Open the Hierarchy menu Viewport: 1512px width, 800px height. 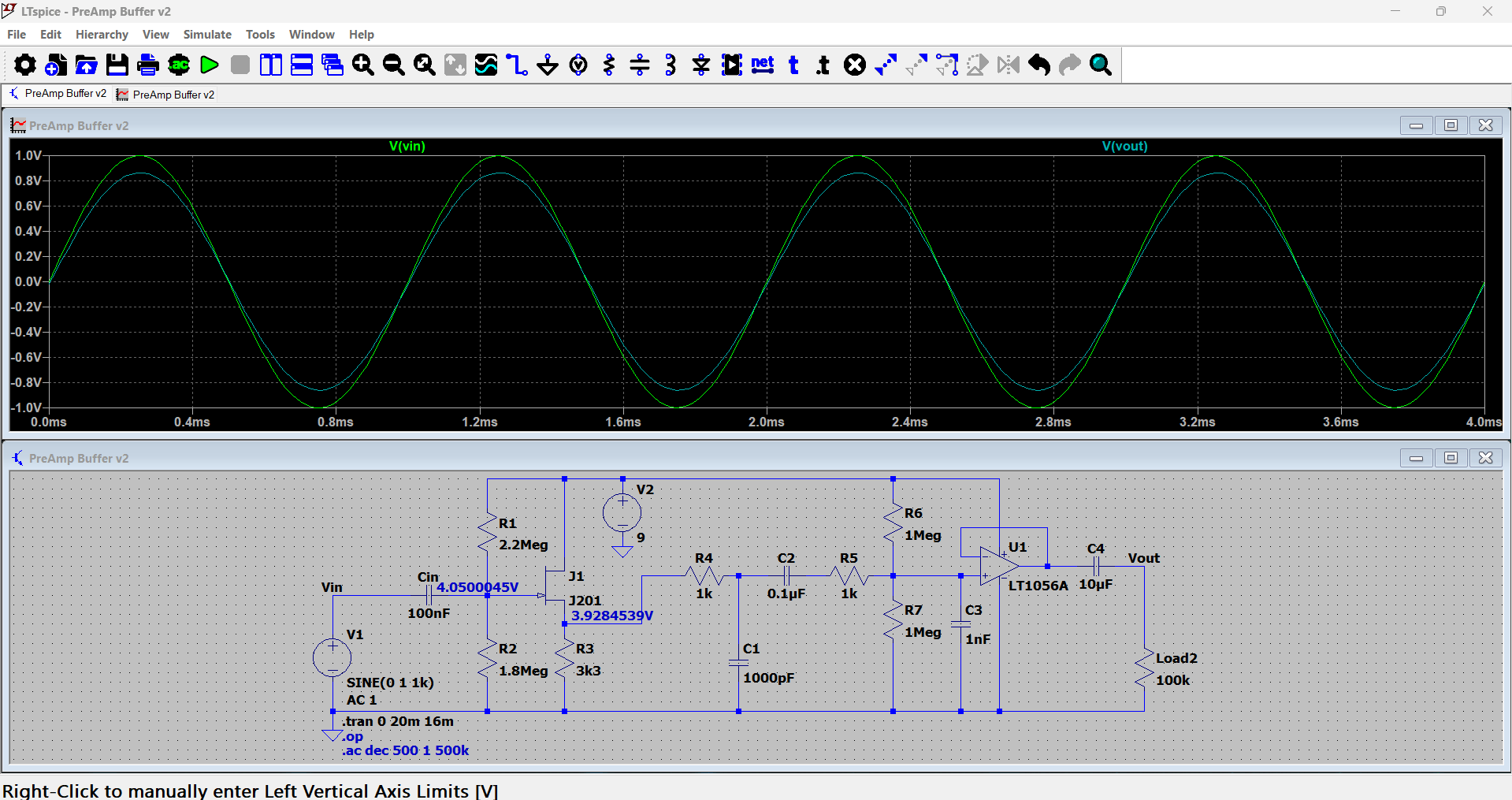[102, 35]
